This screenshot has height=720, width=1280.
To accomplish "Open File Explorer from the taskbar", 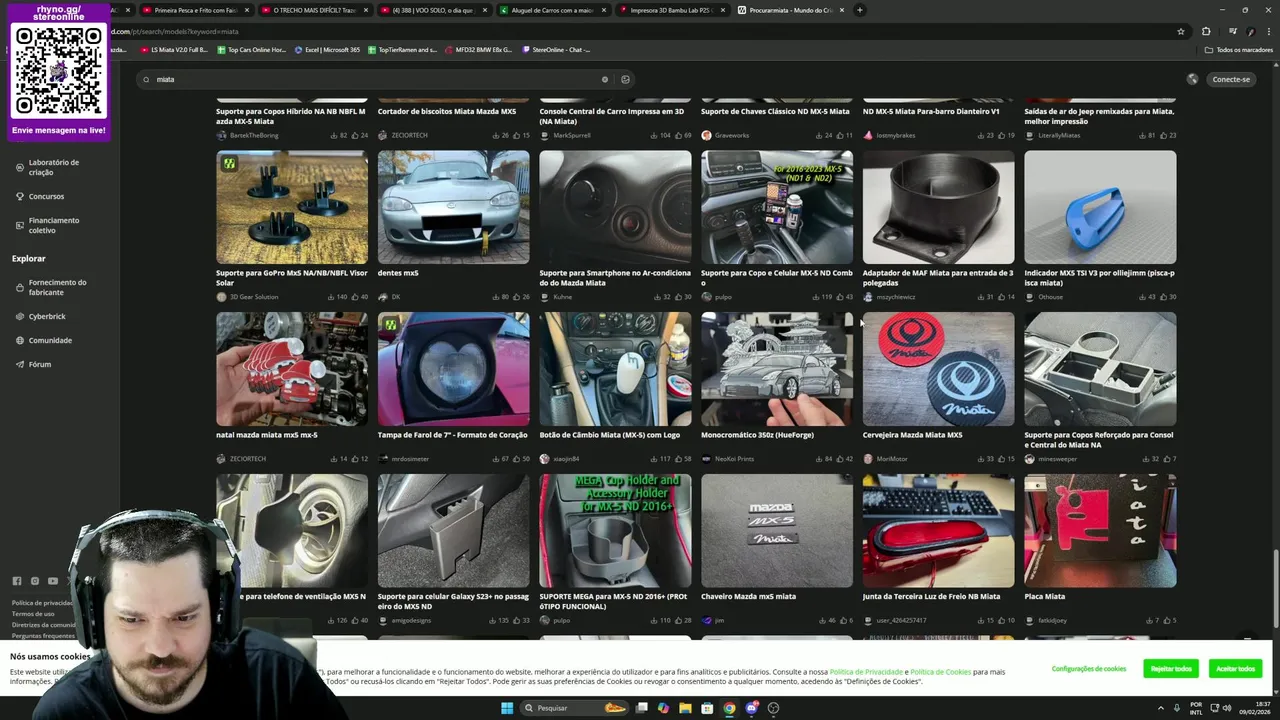I will [685, 708].
